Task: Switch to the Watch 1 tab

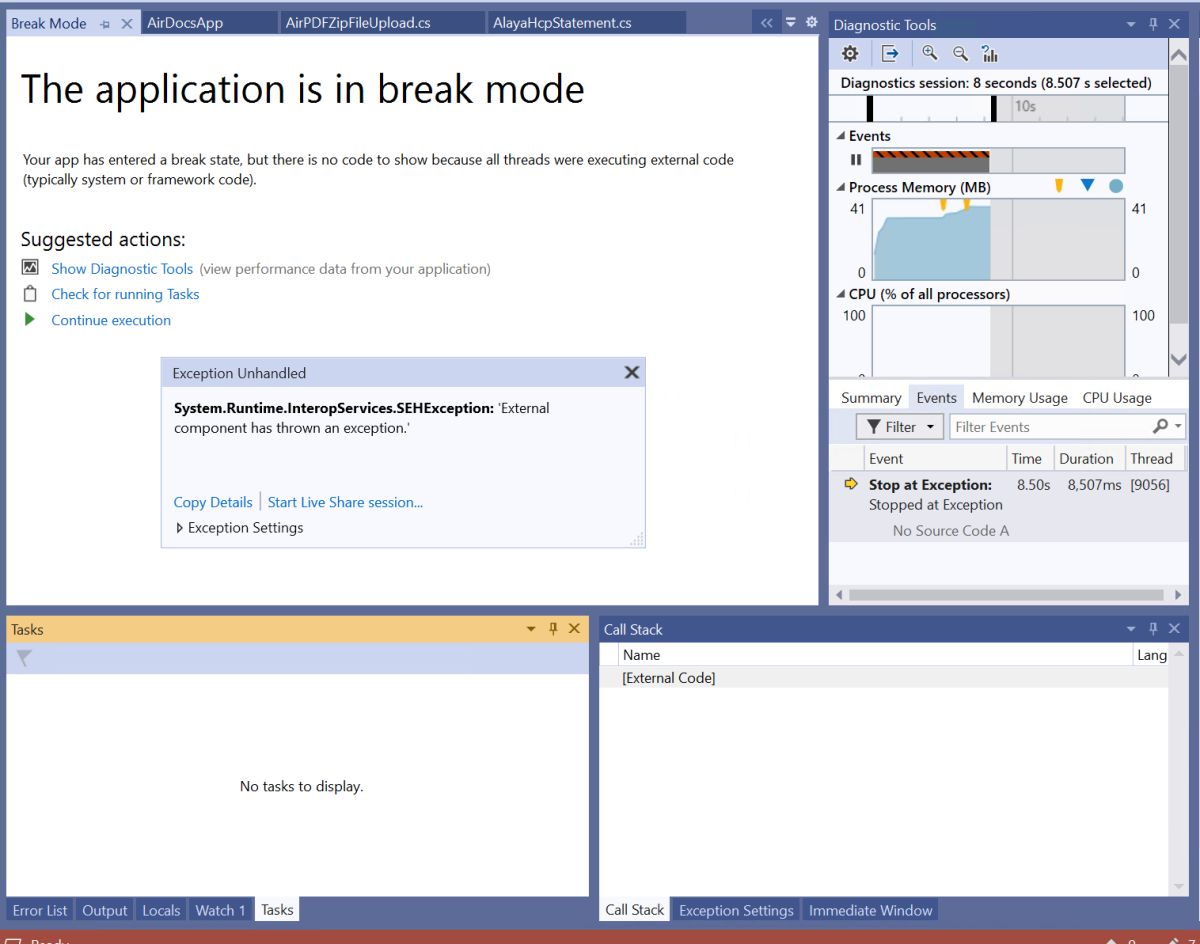Action: tap(220, 910)
